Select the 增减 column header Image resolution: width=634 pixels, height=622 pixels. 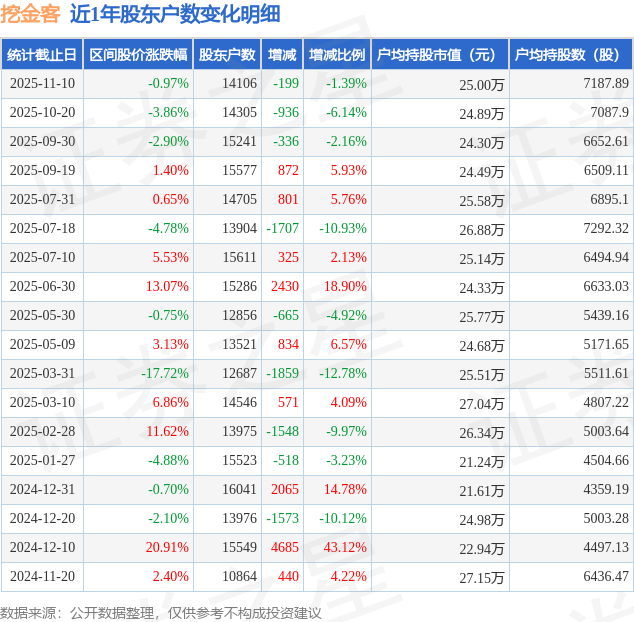pyautogui.click(x=282, y=55)
